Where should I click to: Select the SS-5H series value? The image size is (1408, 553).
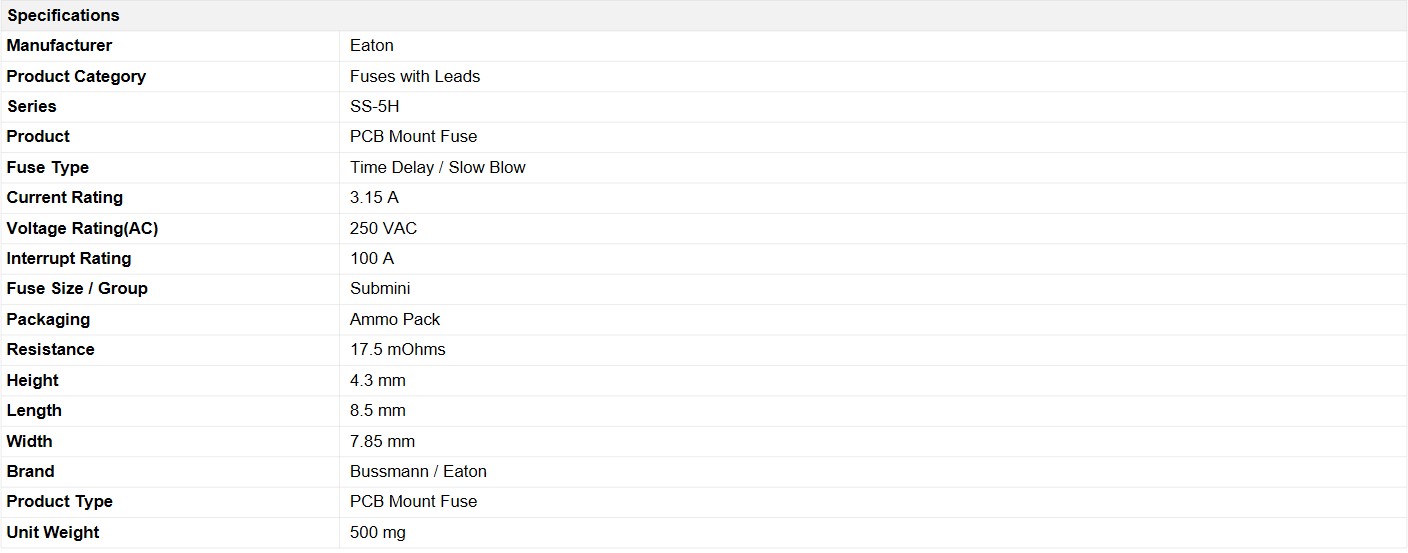[374, 106]
